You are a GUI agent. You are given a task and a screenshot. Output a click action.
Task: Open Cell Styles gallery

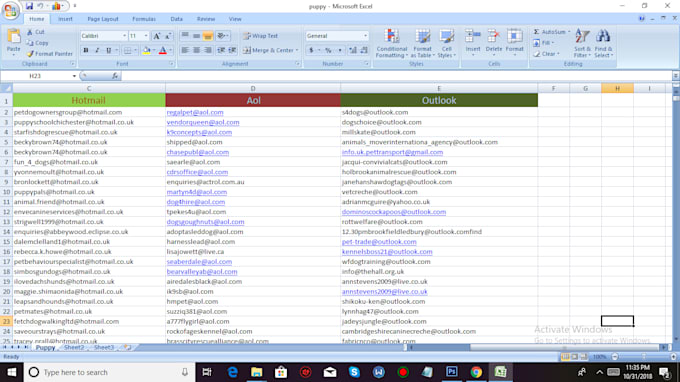click(x=446, y=43)
